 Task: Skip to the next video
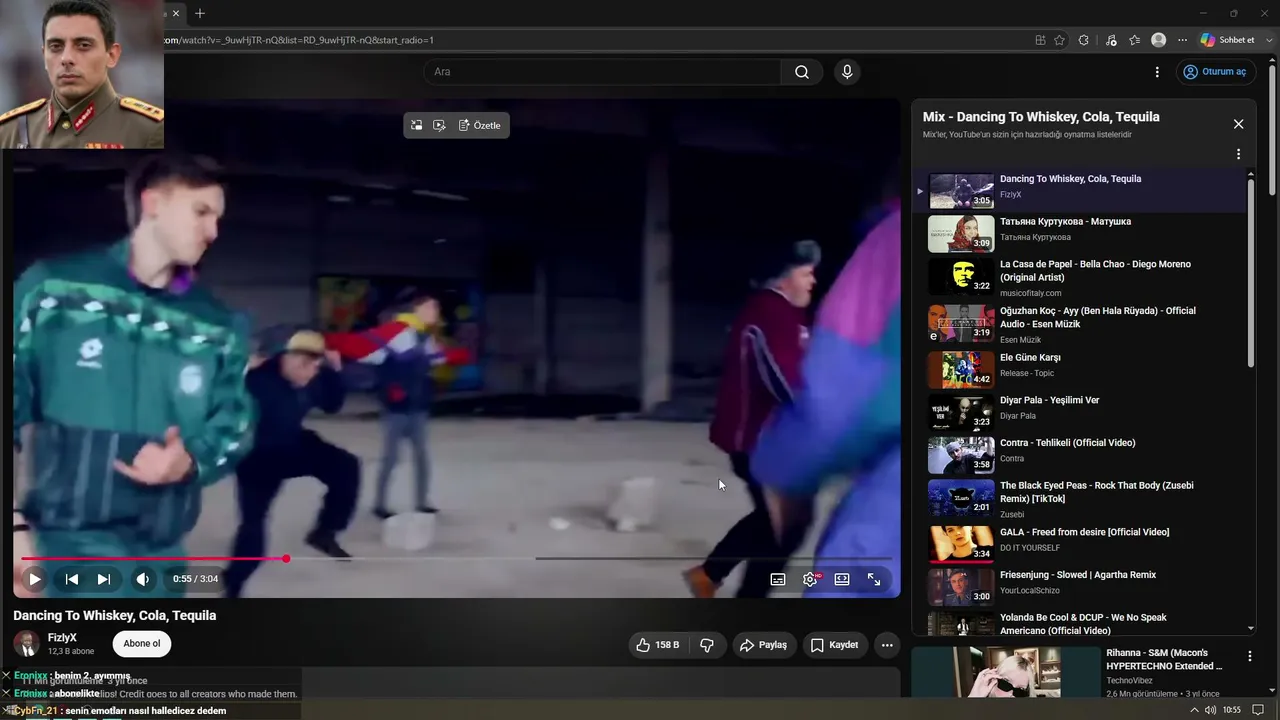pyautogui.click(x=104, y=579)
